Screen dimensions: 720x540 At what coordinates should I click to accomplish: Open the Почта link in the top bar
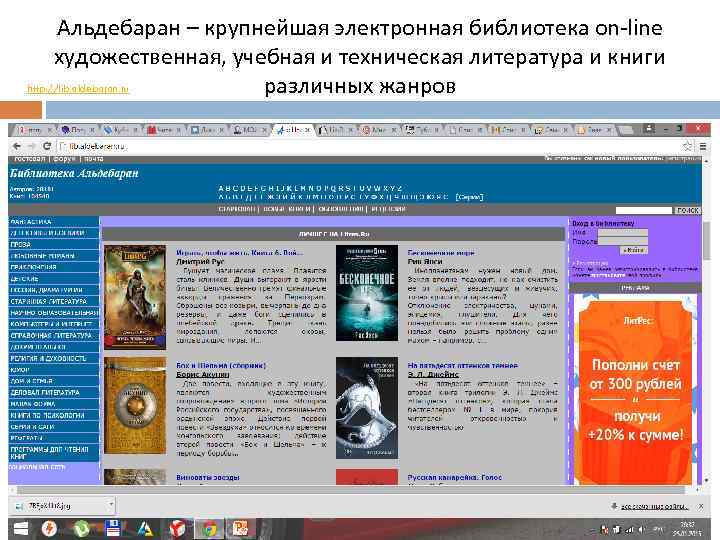[94, 158]
